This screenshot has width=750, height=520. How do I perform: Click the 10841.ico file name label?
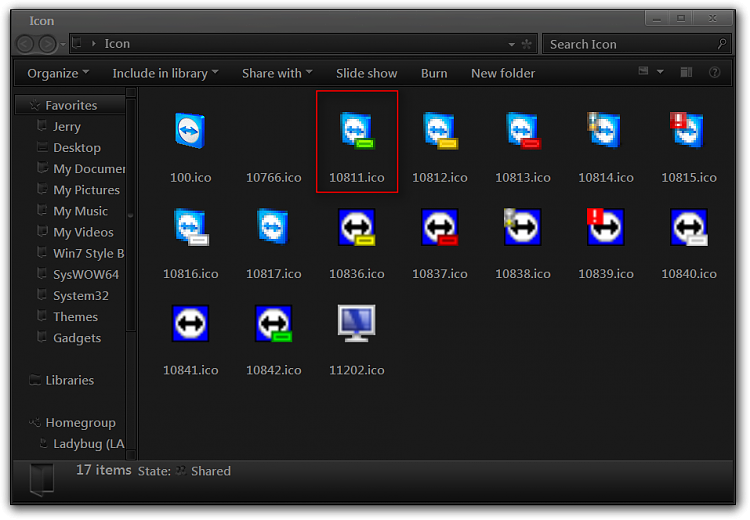pyautogui.click(x=191, y=370)
